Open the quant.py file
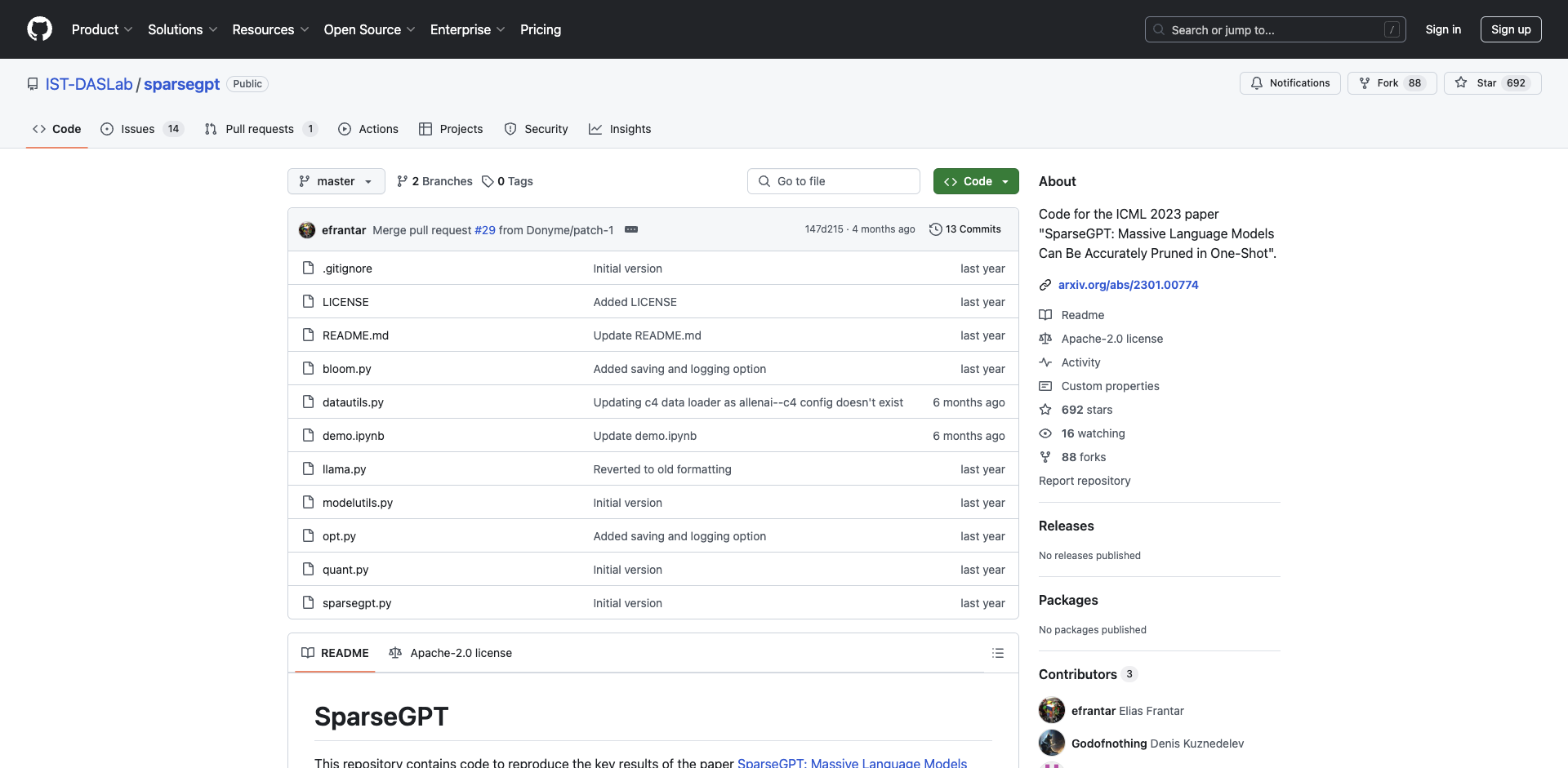The width and height of the screenshot is (1568, 768). coord(345,570)
